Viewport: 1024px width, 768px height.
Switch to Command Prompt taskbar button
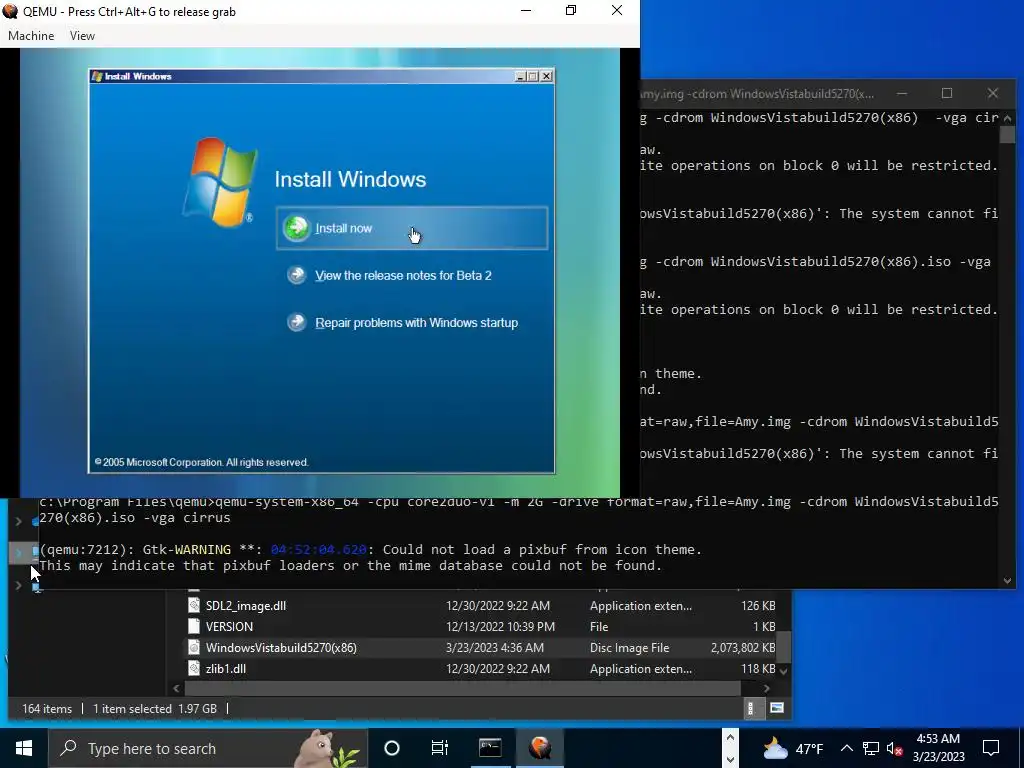(490, 748)
